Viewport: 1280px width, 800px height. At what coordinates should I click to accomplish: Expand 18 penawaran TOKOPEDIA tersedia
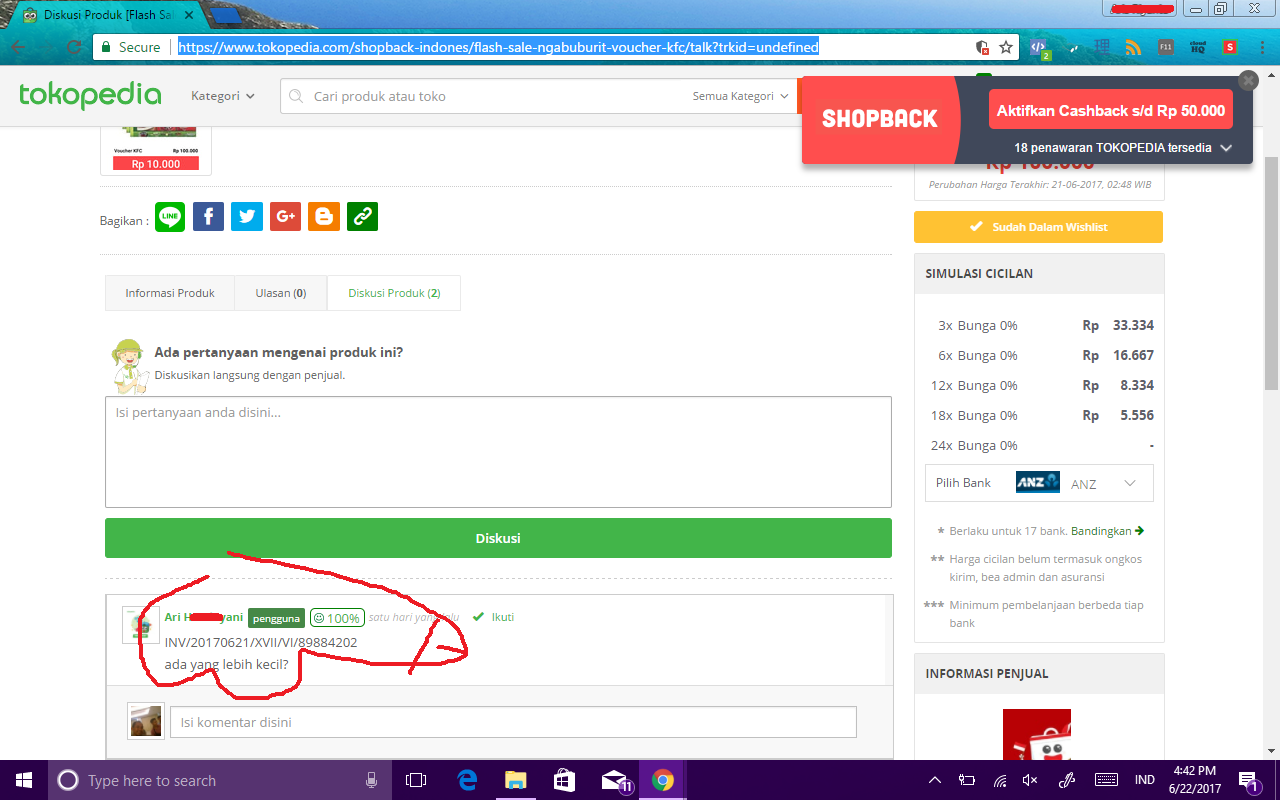pos(1123,147)
